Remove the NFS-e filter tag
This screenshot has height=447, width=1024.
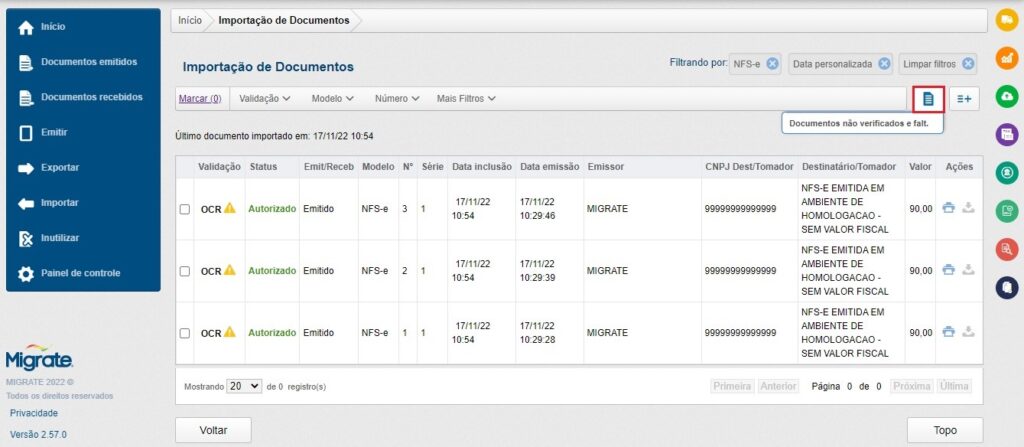coord(772,64)
